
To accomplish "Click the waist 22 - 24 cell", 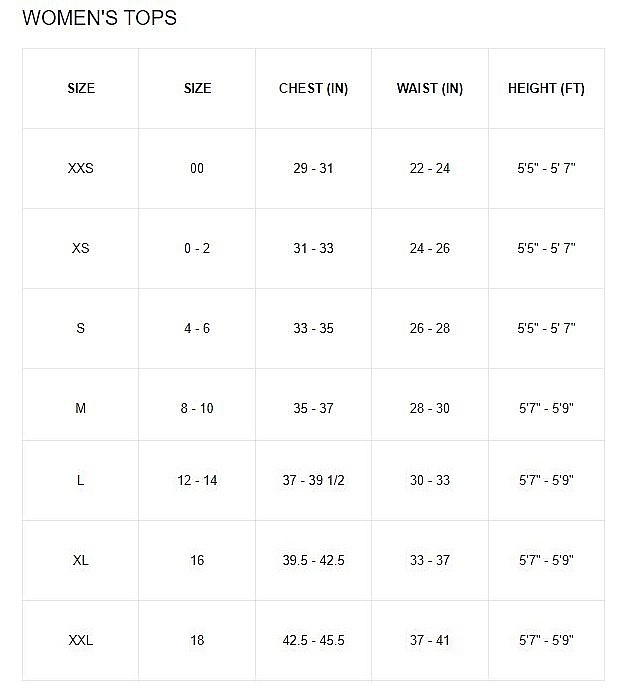I will tap(430, 168).
